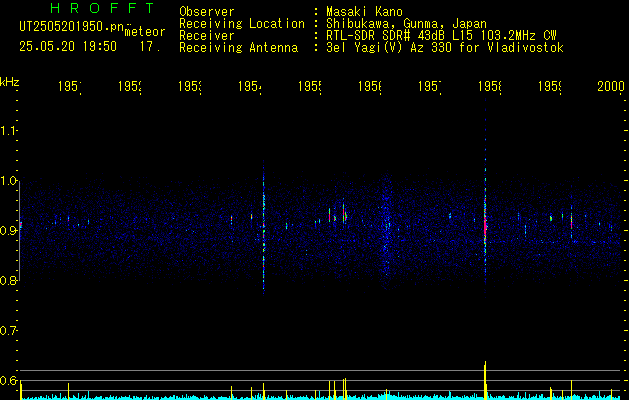Screen dimensions: 629x400
Task: Click the 'Observer' field label
Action: [207, 11]
